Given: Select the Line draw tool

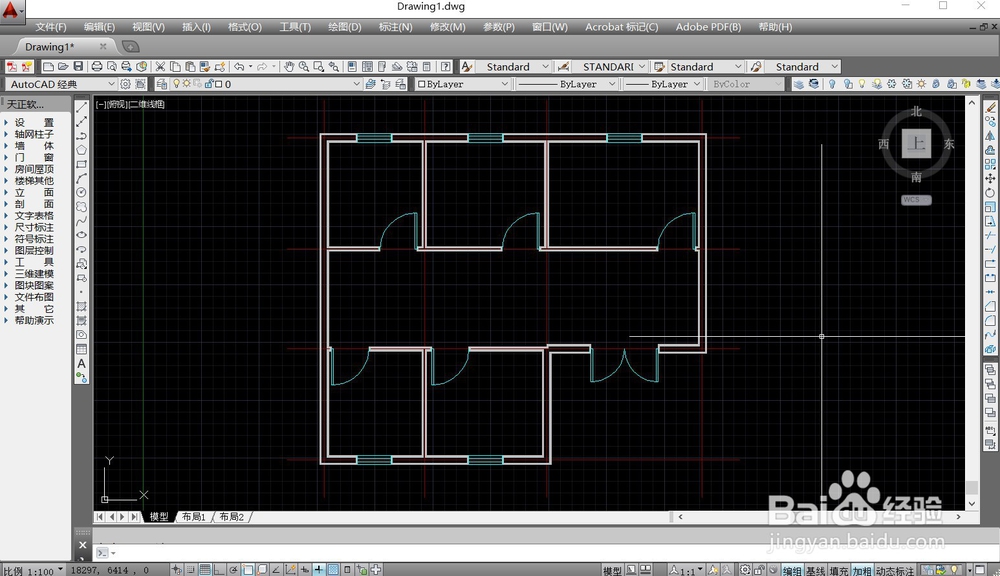Looking at the screenshot, I should point(82,107).
